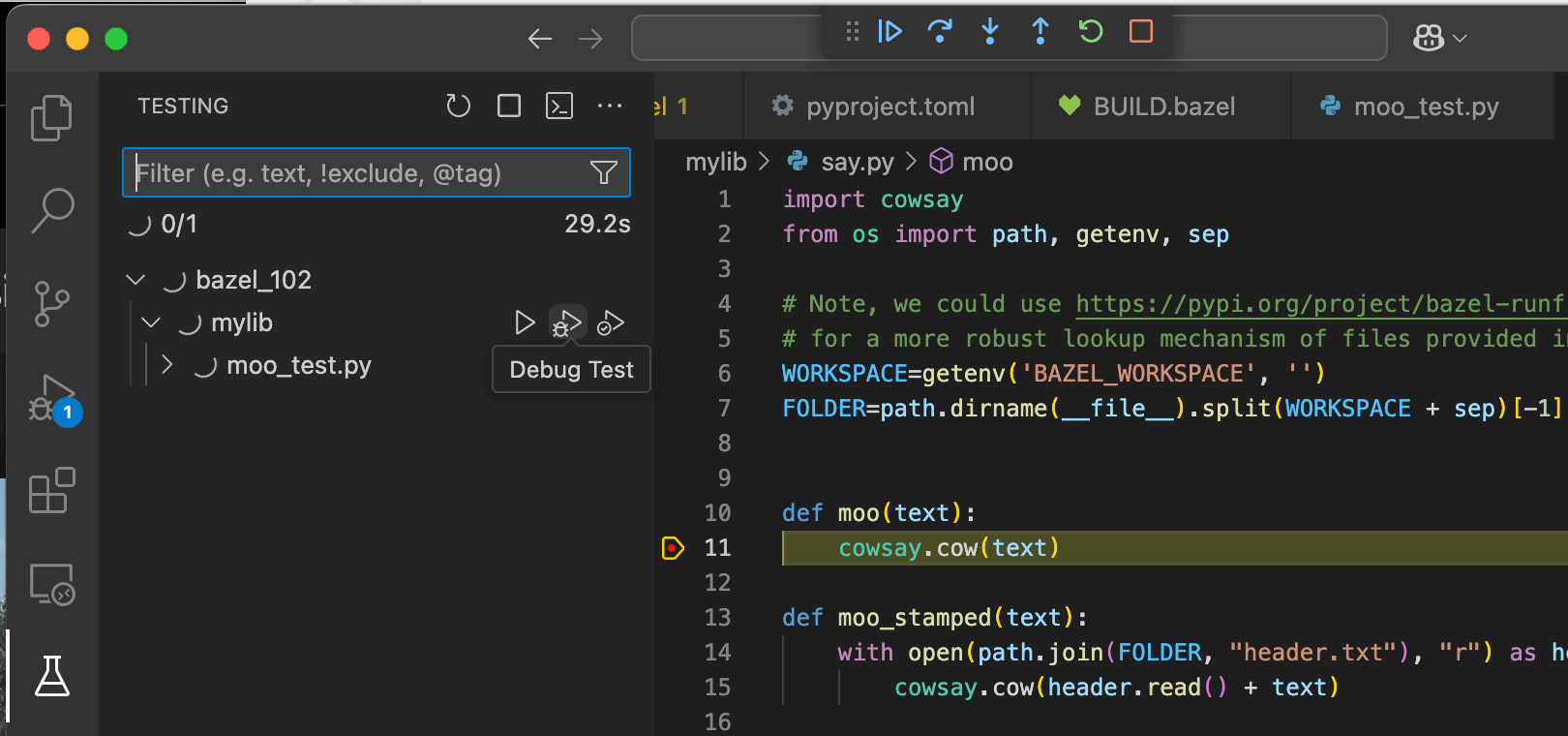Click the mylib breadcrumb
Viewport: 1568px width, 736px height.
pos(716,162)
